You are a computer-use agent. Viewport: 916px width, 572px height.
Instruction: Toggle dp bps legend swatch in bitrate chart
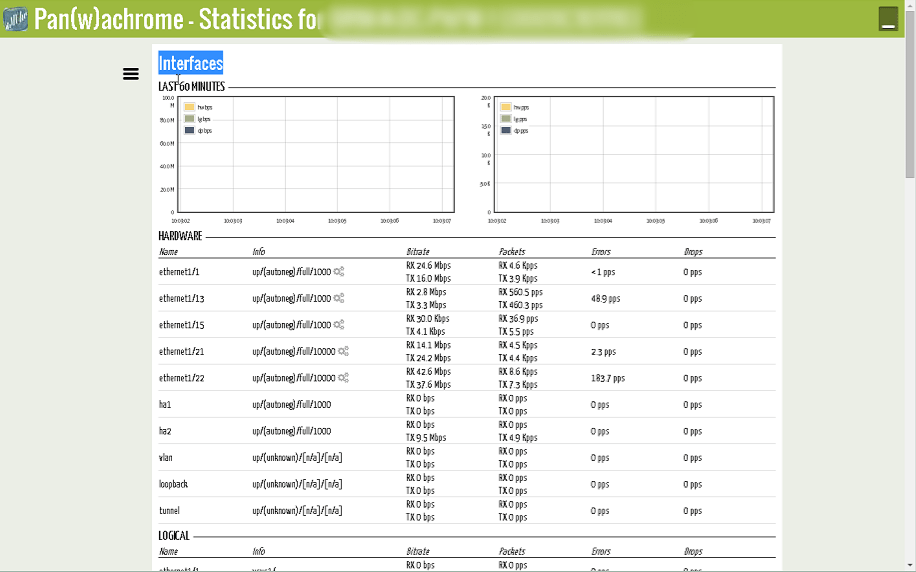click(x=189, y=130)
